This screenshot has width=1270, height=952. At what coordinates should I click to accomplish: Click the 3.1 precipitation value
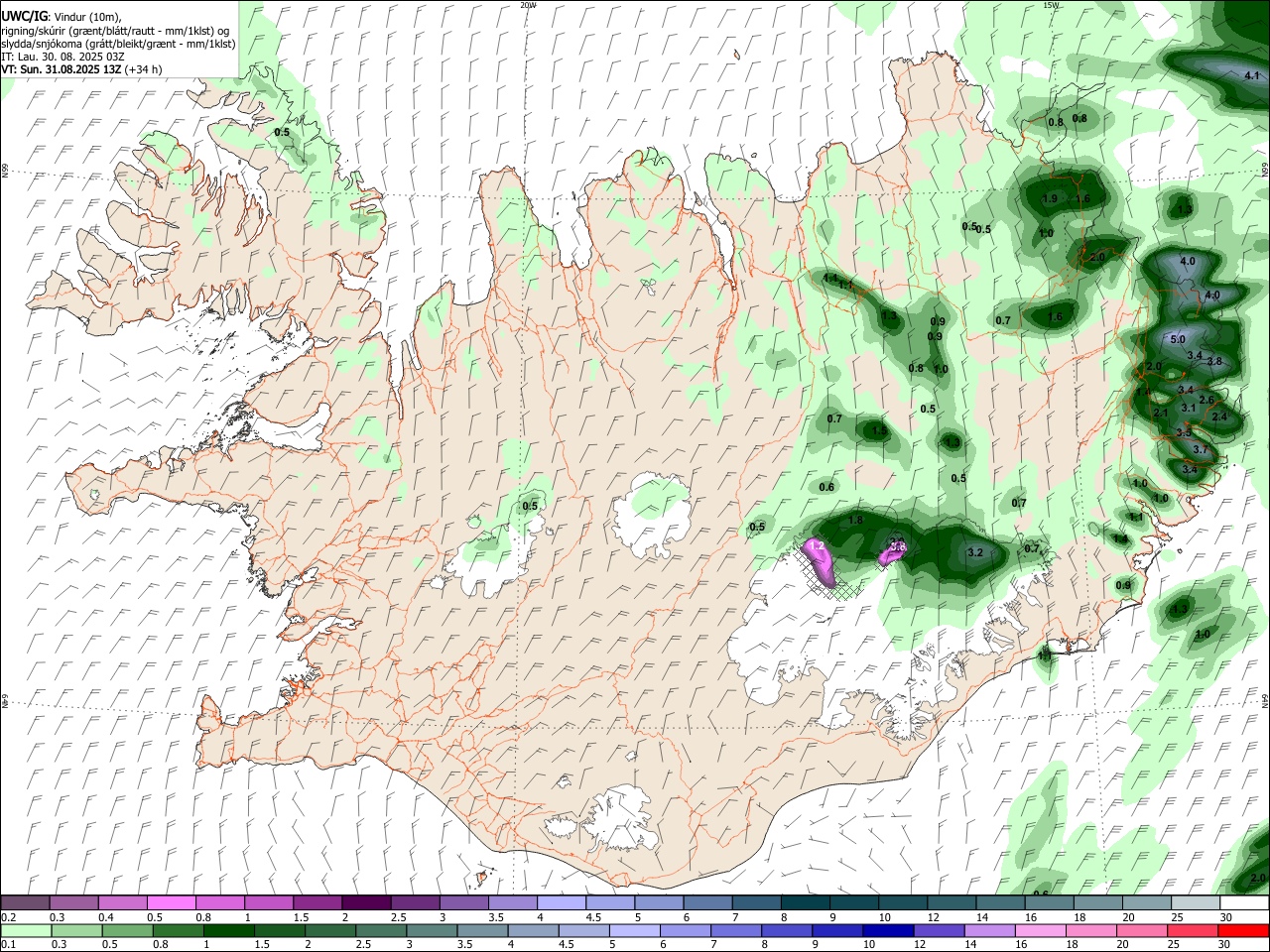click(x=1188, y=408)
